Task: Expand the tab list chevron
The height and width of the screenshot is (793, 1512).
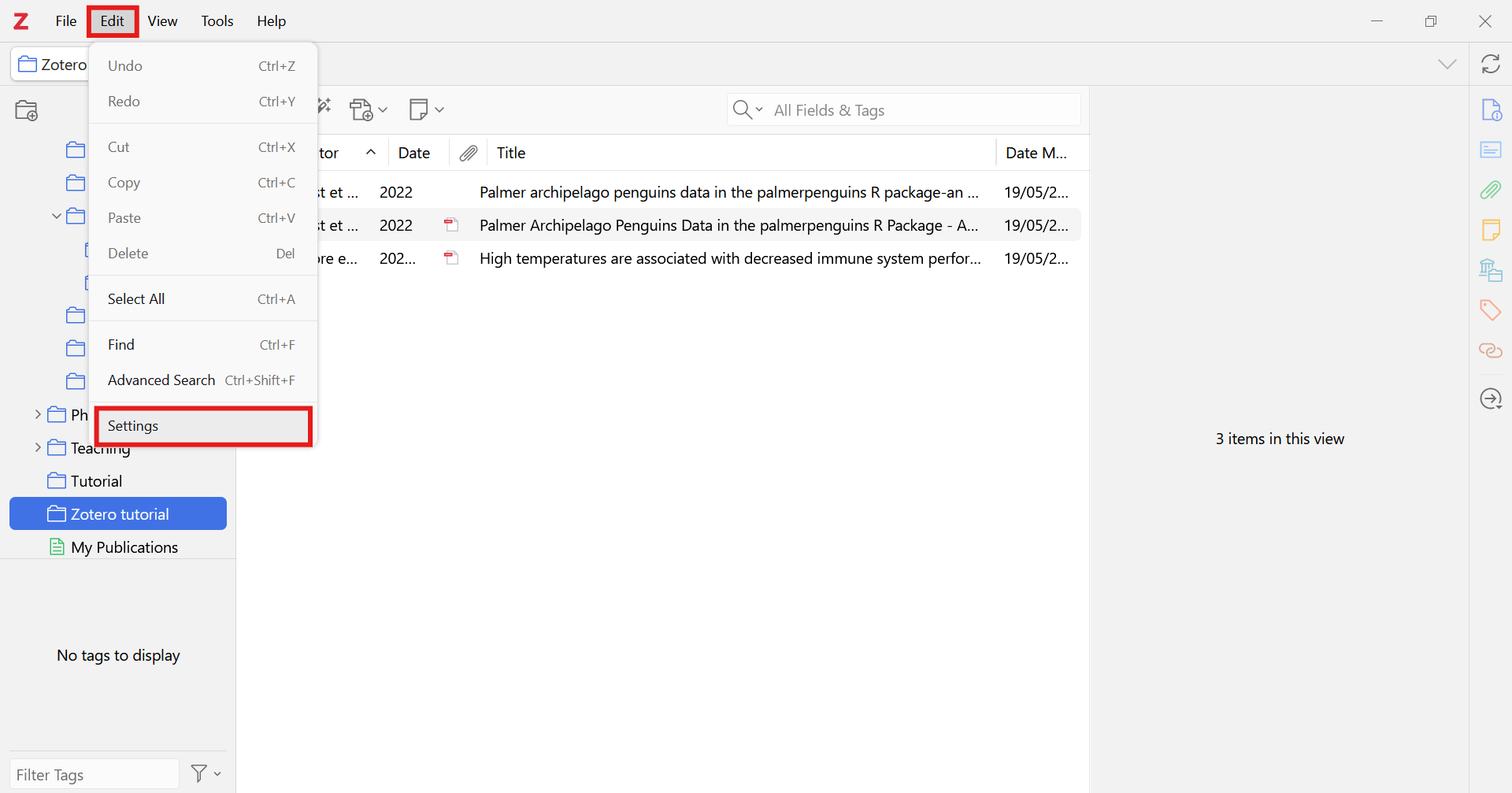Action: (1447, 64)
